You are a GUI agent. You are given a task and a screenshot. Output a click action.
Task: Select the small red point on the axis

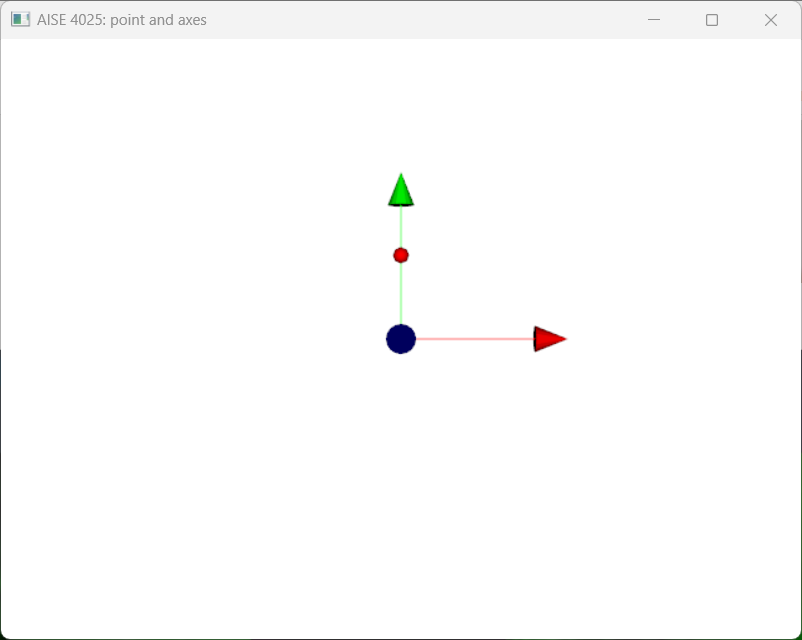[400, 254]
